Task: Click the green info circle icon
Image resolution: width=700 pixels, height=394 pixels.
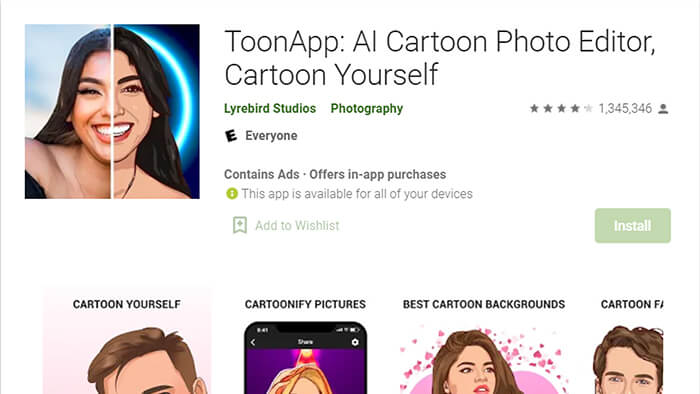Action: click(x=232, y=194)
